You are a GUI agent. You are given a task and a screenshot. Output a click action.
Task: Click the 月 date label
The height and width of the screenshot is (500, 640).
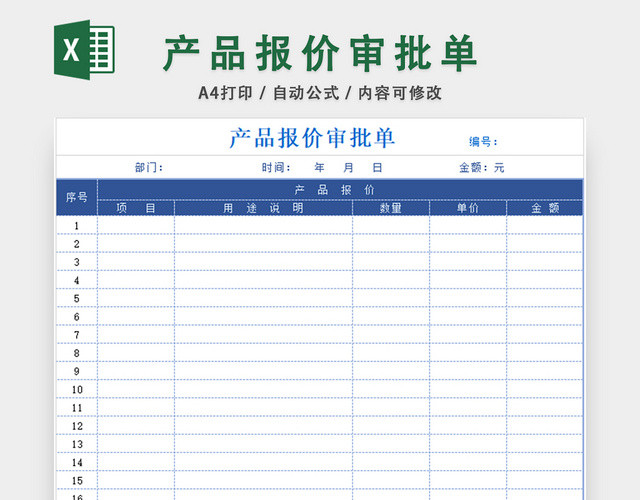click(348, 167)
